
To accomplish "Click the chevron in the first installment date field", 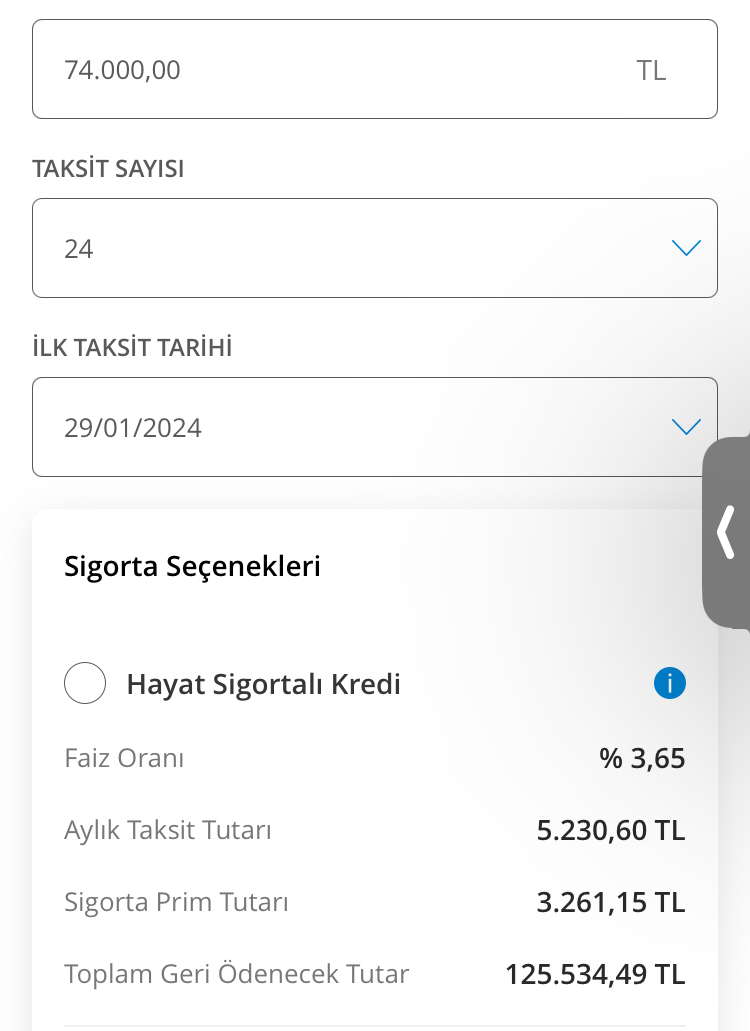I will (686, 427).
